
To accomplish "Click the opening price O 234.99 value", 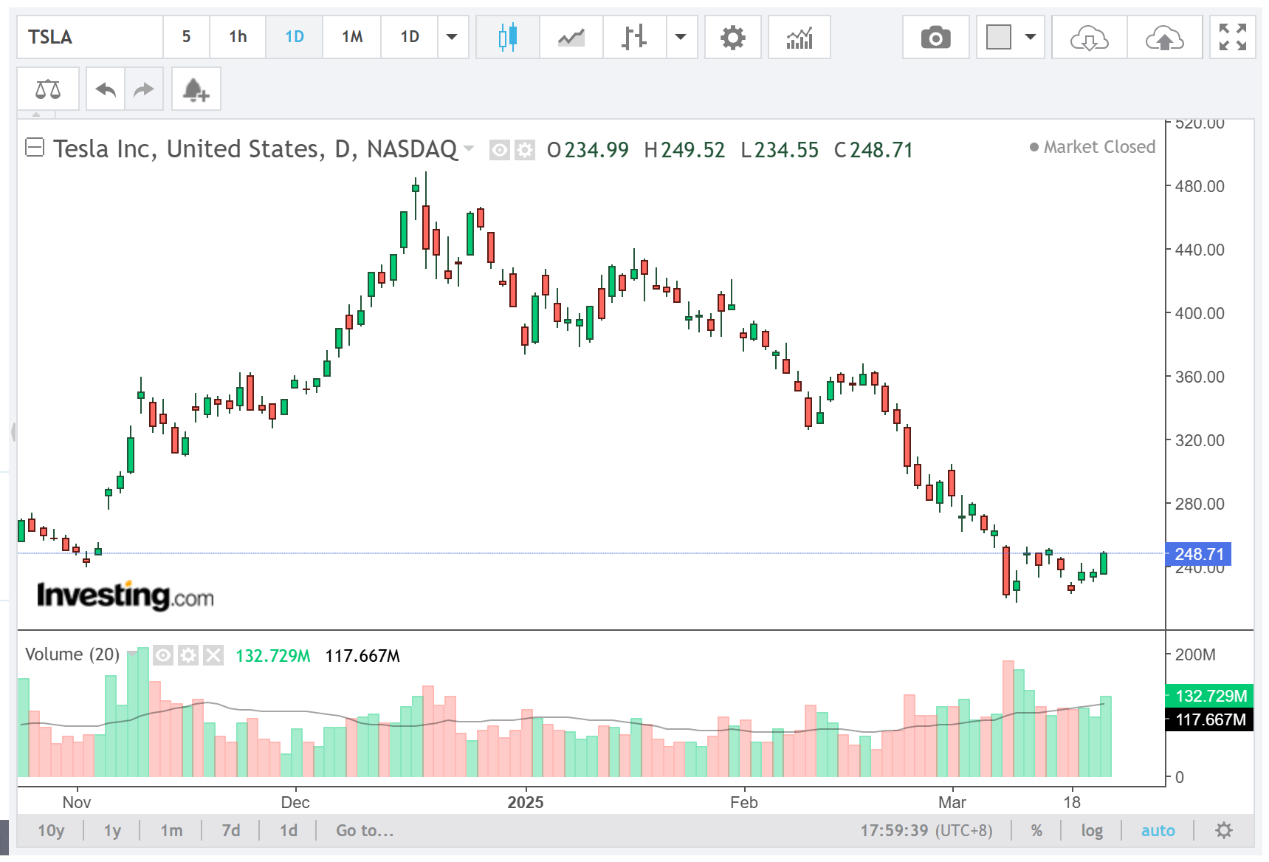I will [588, 150].
